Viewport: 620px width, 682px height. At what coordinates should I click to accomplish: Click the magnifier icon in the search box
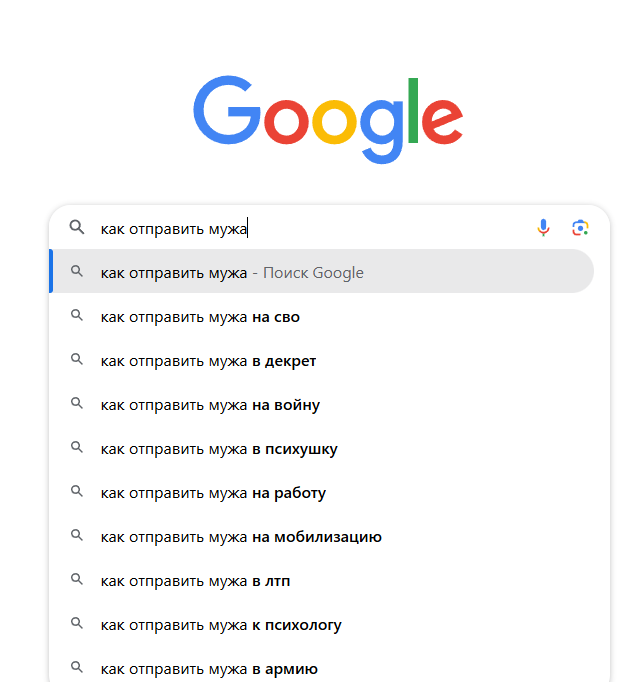point(76,228)
